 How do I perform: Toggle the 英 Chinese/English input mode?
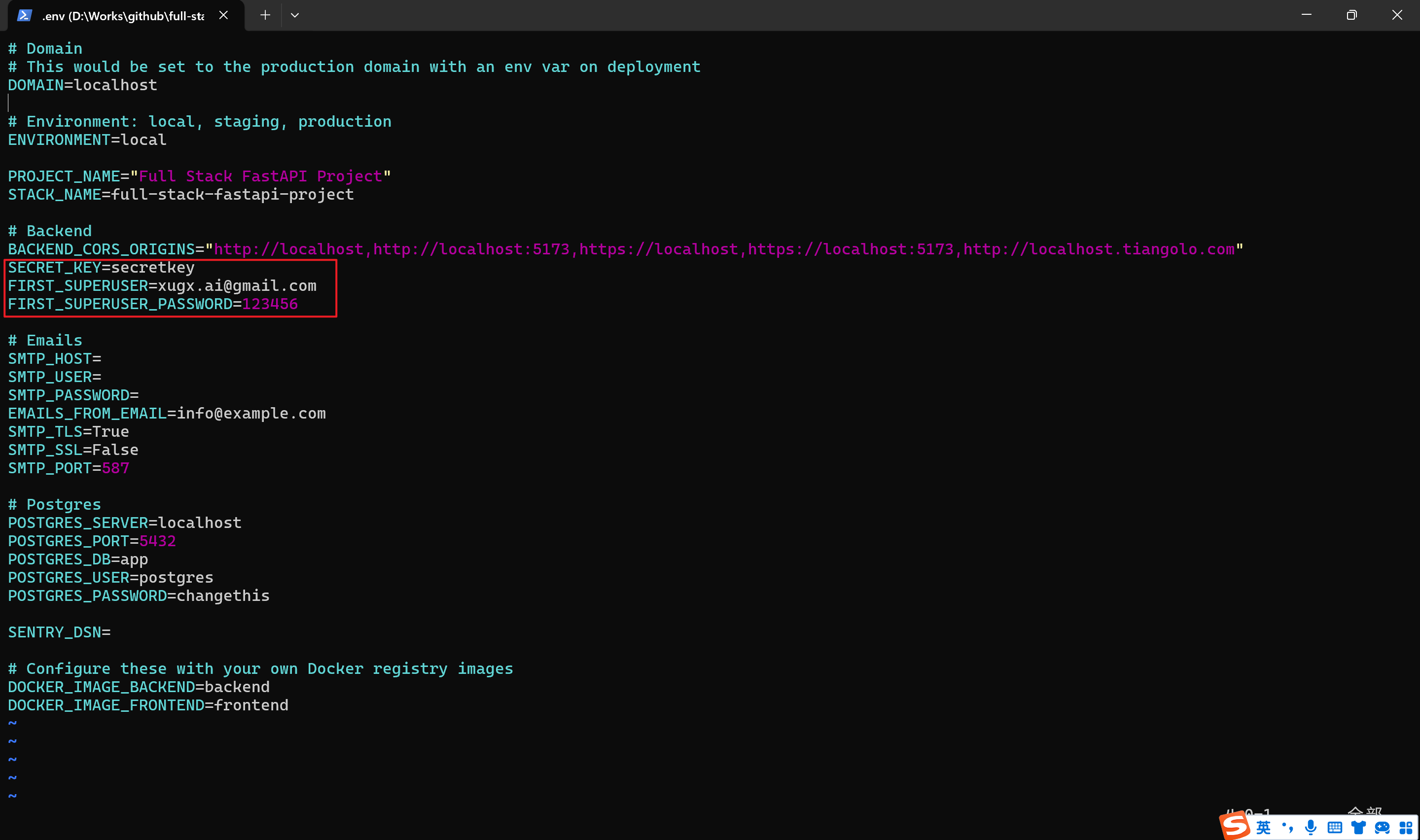[1263, 828]
